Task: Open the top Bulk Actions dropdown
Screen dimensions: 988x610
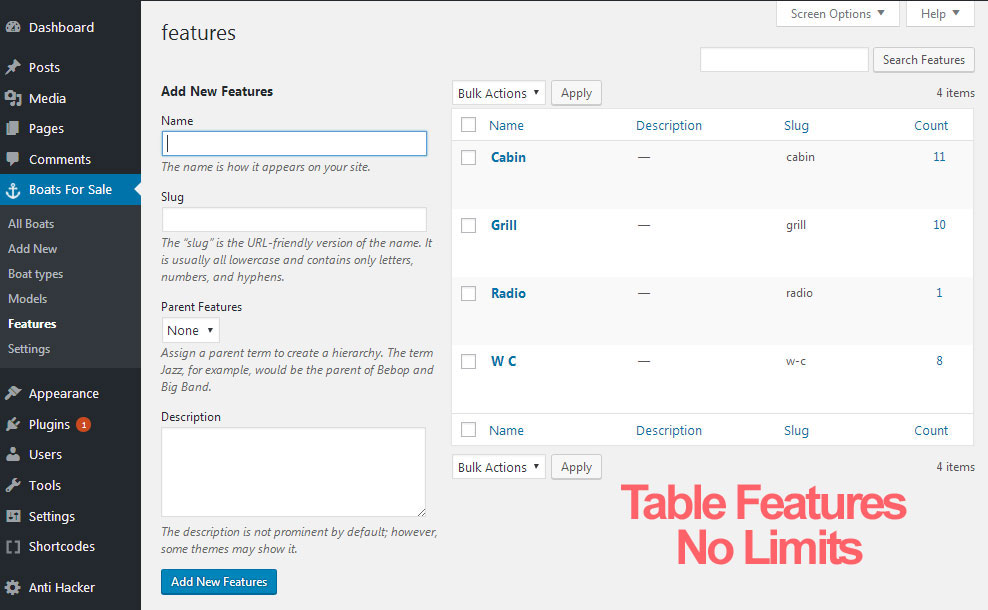Action: (x=498, y=93)
